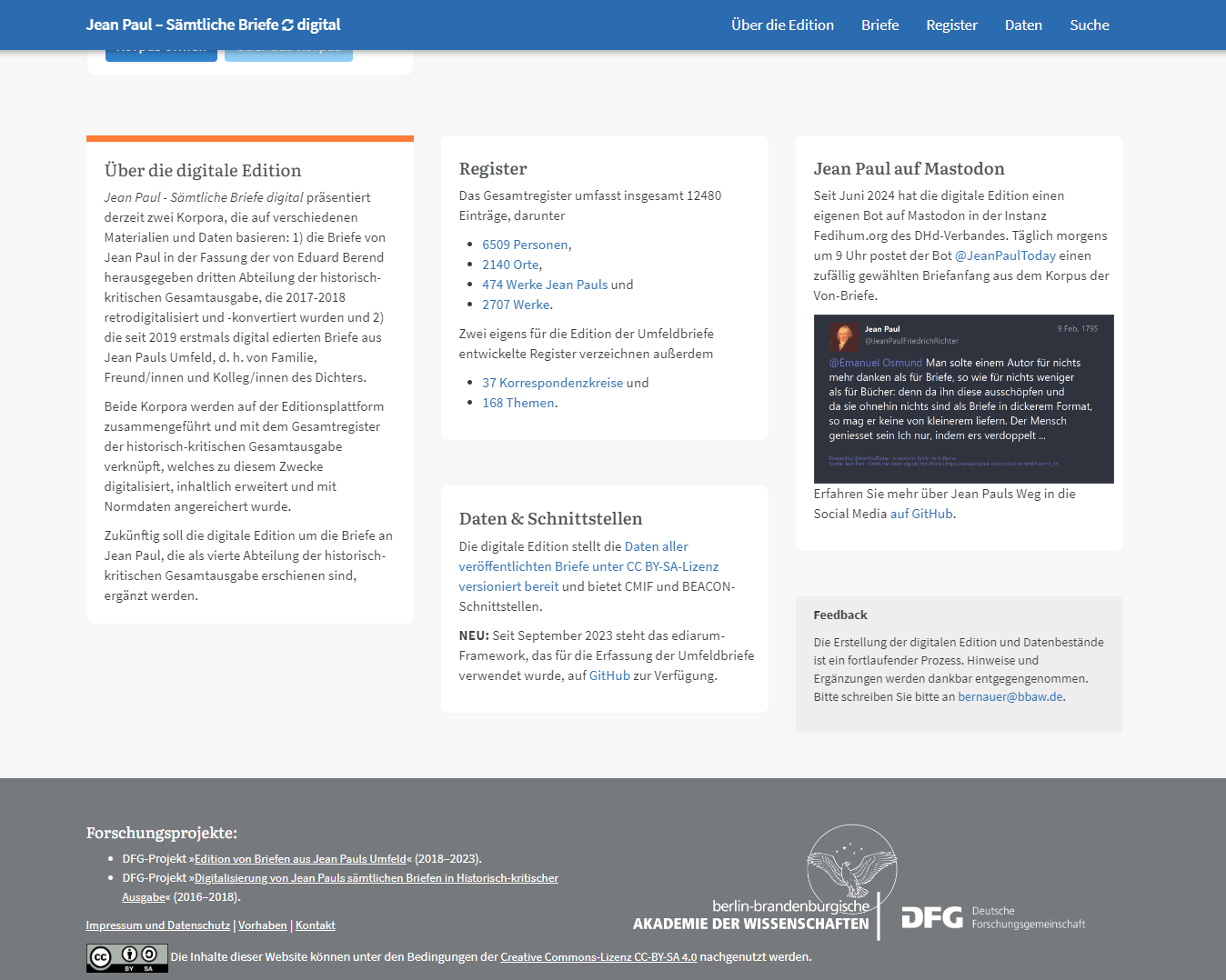1226x980 pixels.
Task: Open the Register menu item
Action: [x=951, y=25]
